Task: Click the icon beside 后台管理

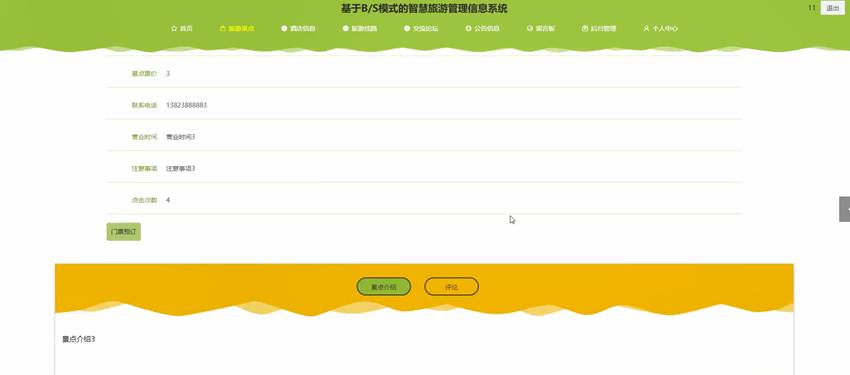Action: pos(585,29)
